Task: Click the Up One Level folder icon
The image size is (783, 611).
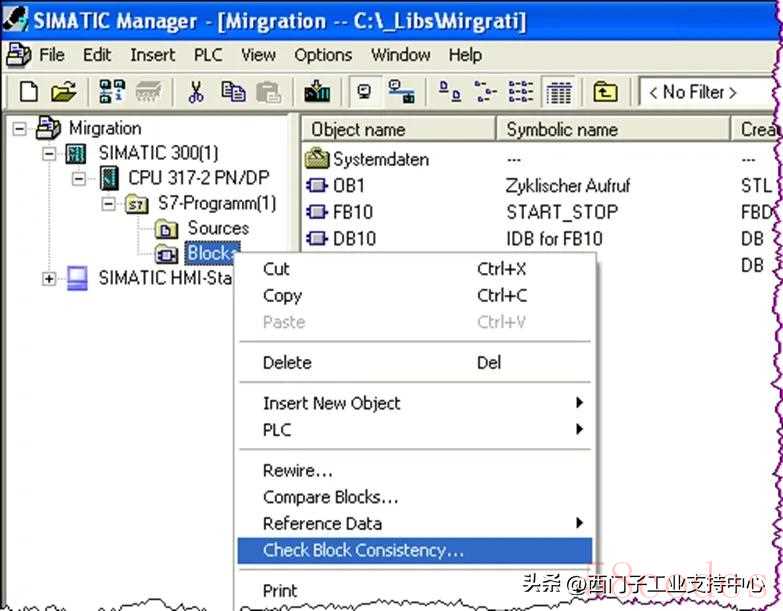Action: click(x=605, y=92)
